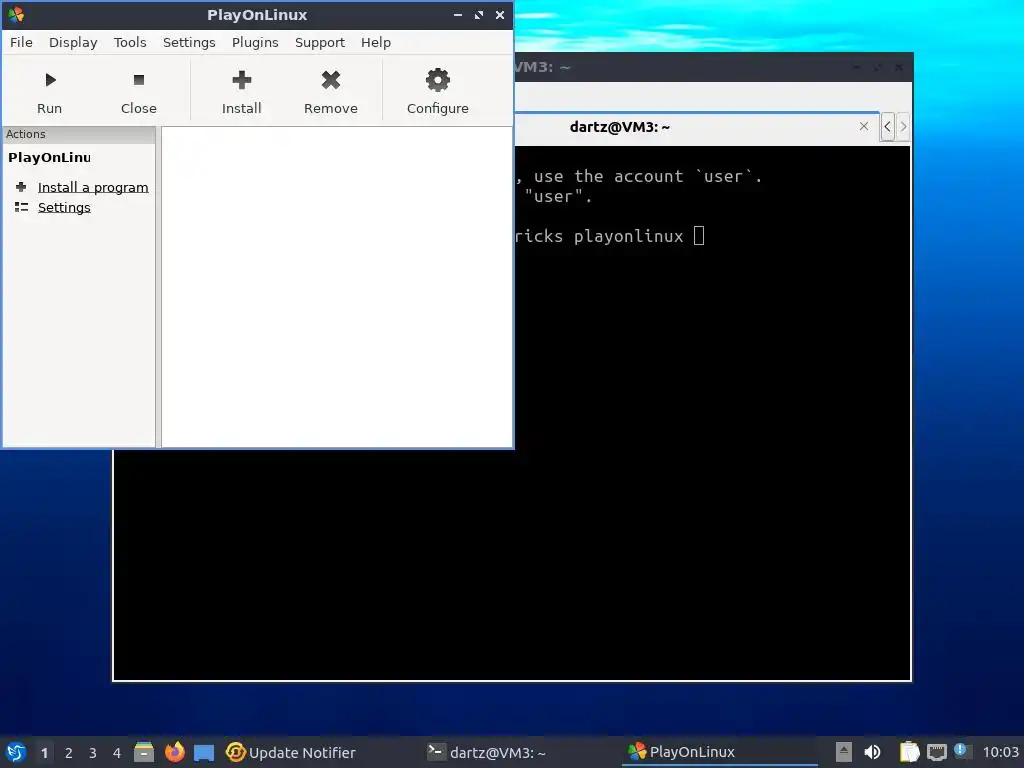The image size is (1024, 768).
Task: Click the clock showing 10:03
Action: point(1000,752)
